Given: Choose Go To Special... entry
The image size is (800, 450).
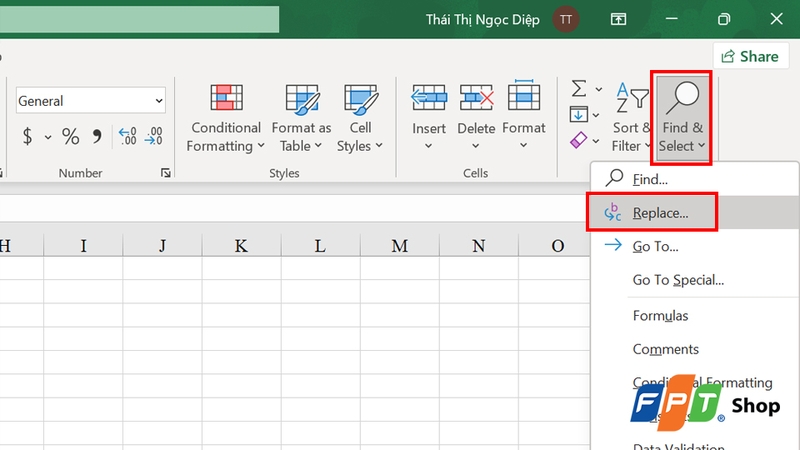Looking at the screenshot, I should 695,280.
